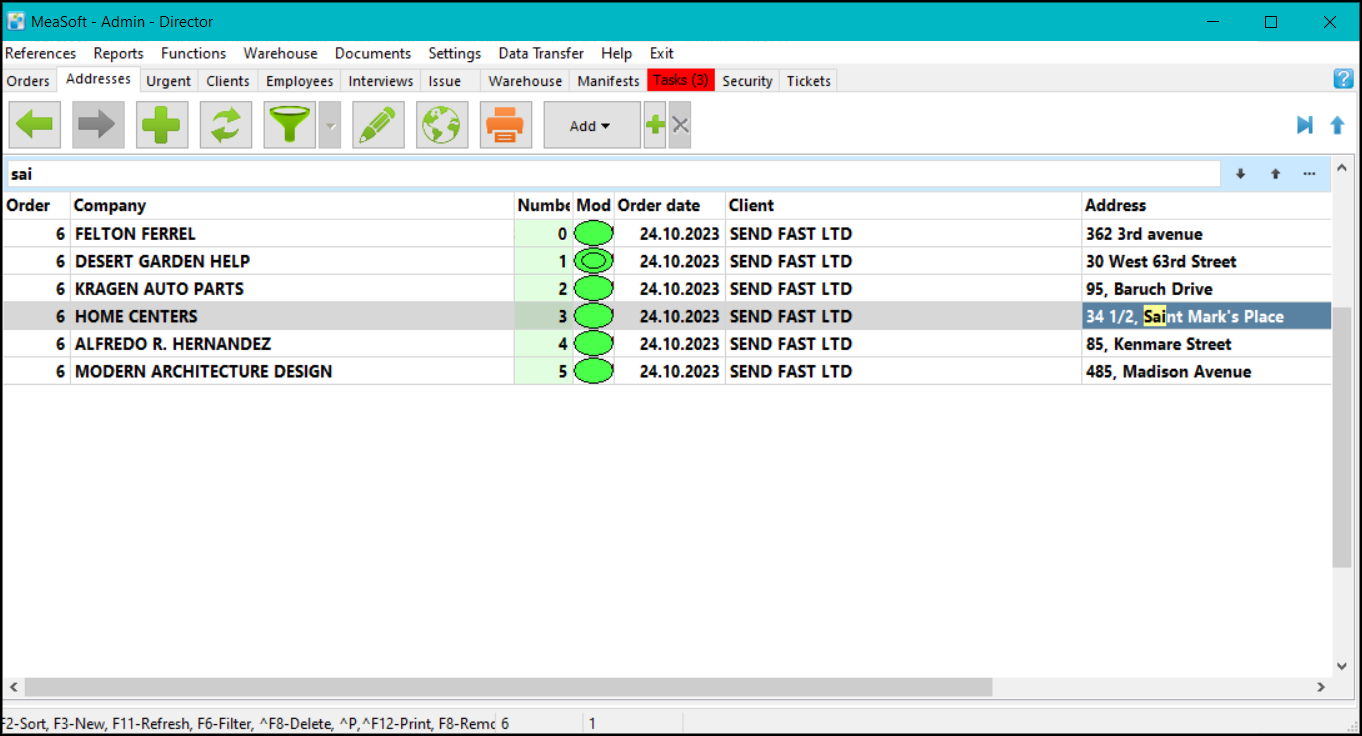The height and width of the screenshot is (736, 1362).
Task: Click the small X remove icon
Action: pos(680,126)
